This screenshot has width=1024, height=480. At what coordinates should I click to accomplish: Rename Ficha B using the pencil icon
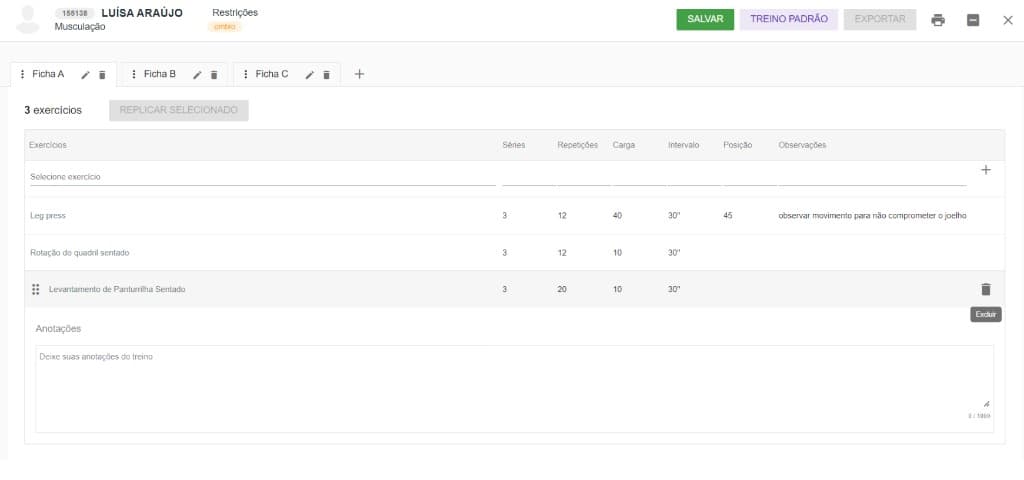pos(197,75)
